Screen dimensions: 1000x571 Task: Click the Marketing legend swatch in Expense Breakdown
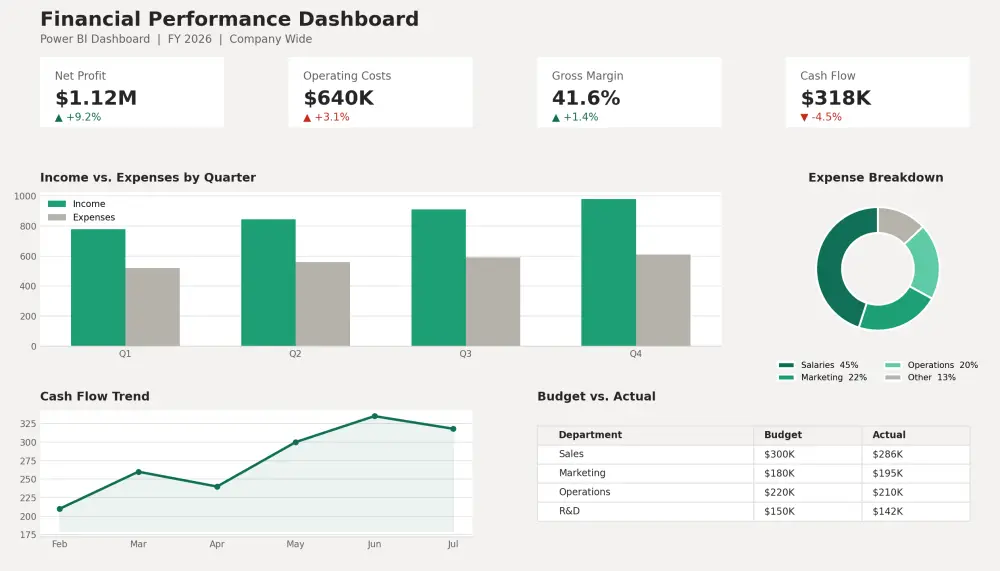[x=786, y=378]
